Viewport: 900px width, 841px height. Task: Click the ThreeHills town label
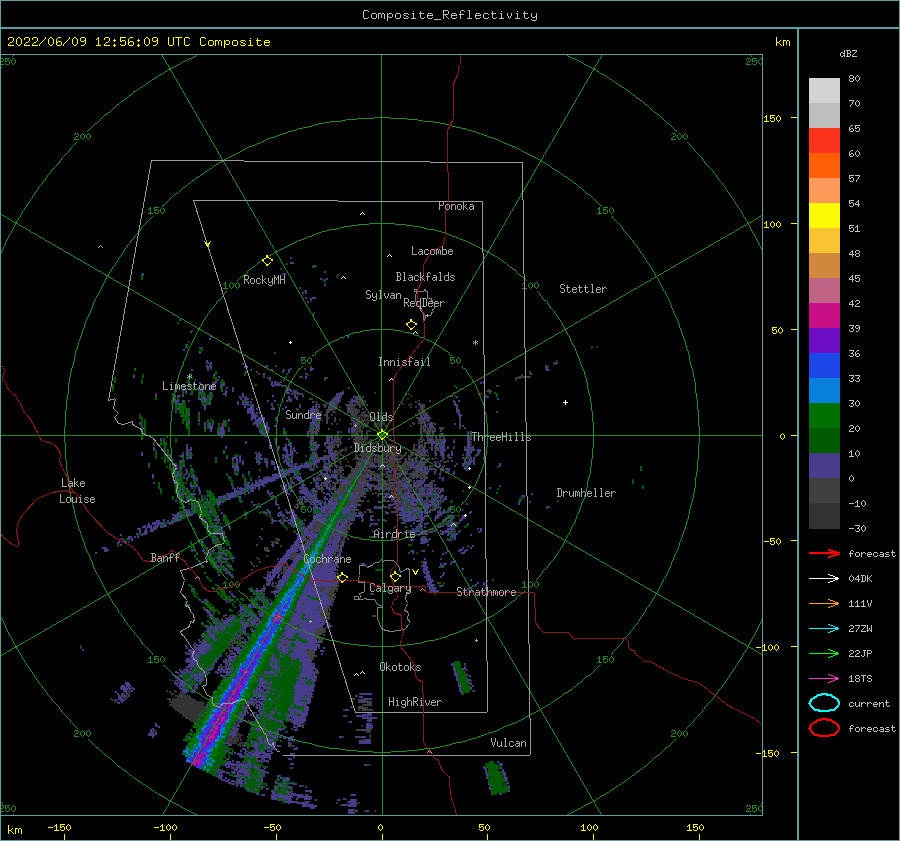click(501, 437)
